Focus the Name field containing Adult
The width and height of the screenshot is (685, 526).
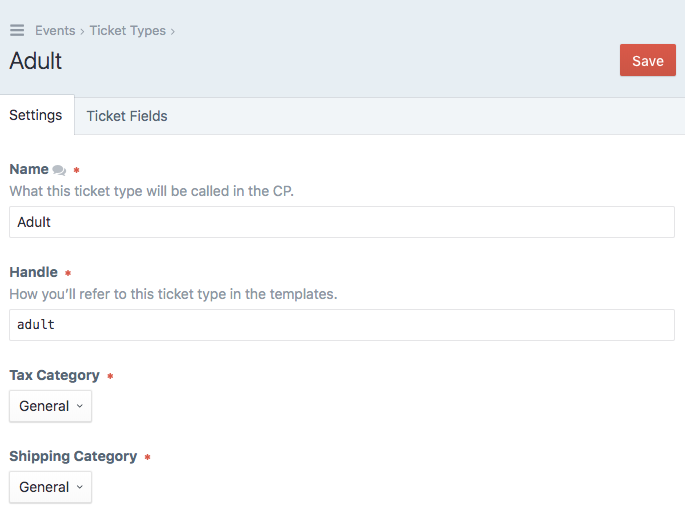[342, 222]
